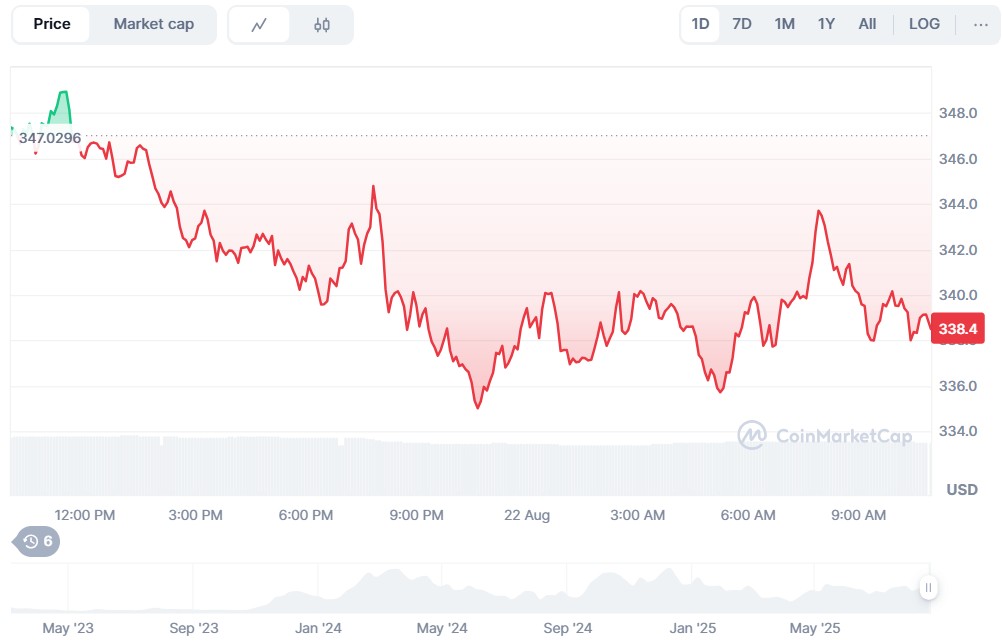Click Sep '24 on the overview timeline

568,628
